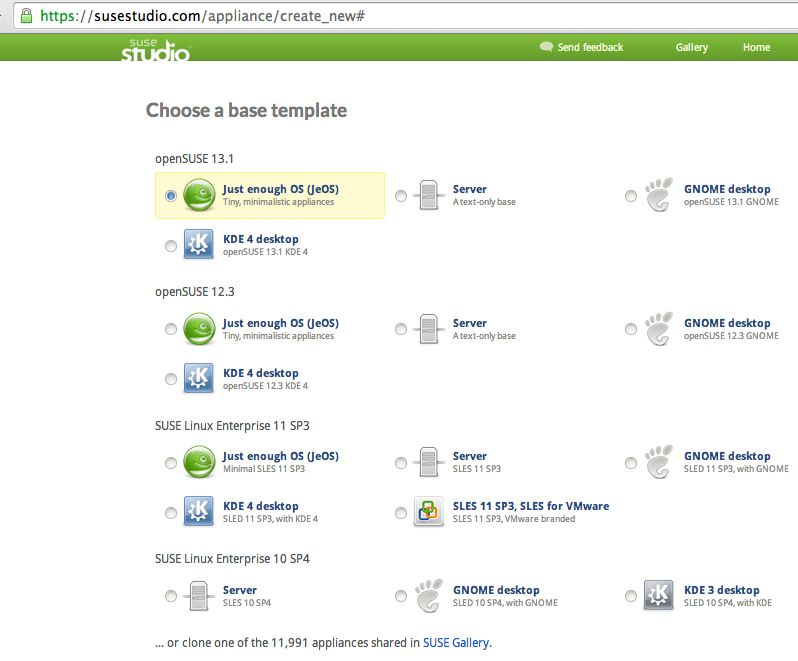The height and width of the screenshot is (661, 798).
Task: Click the openSUSE 12.3 KDE 4 icon
Action: (x=198, y=378)
